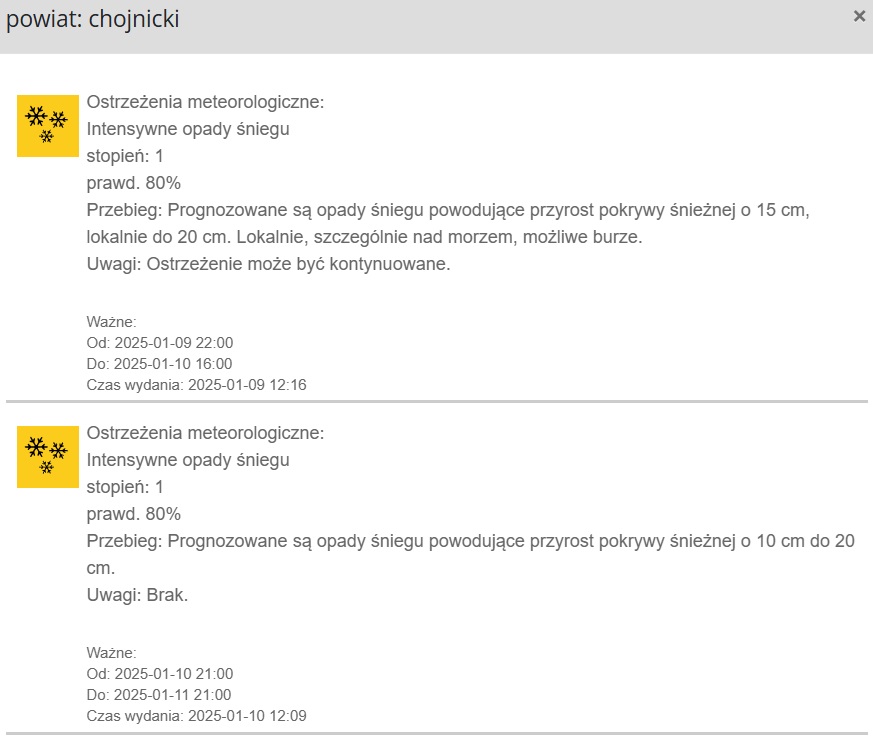
Task: Click issue time 'Czas wydania: 2025-01-09 12:16'
Action: coord(197,385)
